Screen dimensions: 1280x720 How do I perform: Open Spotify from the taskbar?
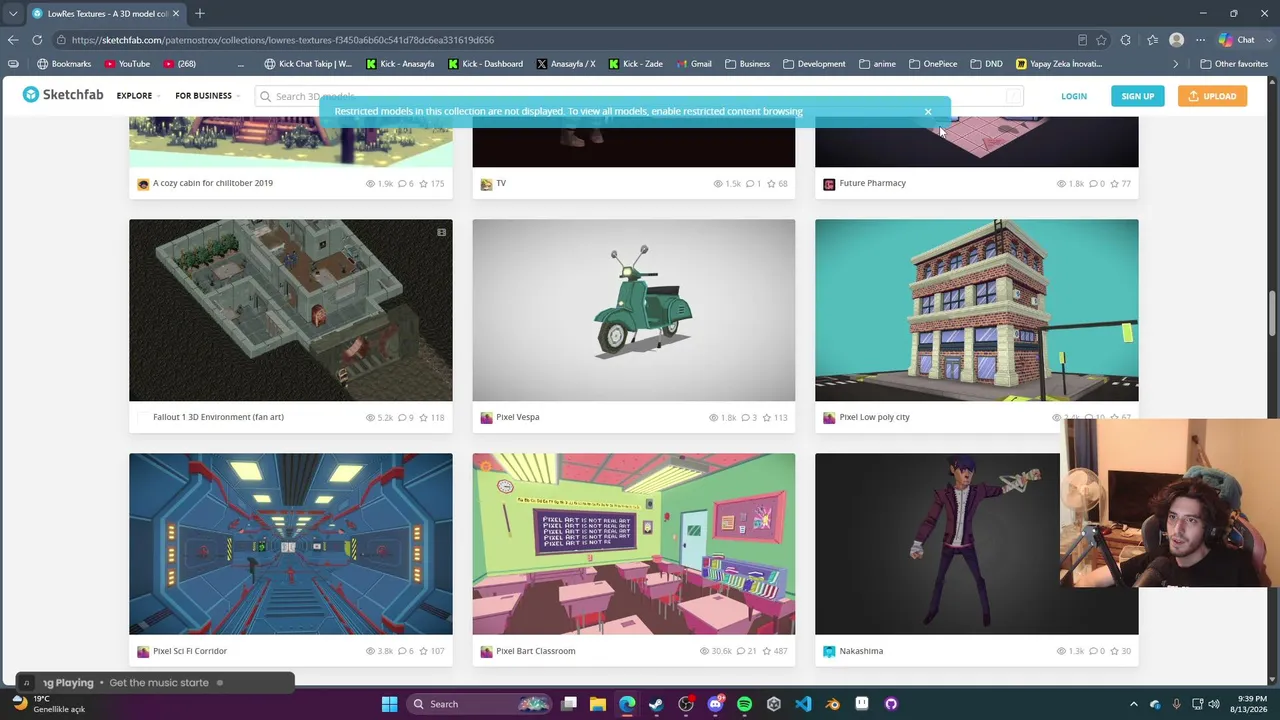click(x=744, y=704)
